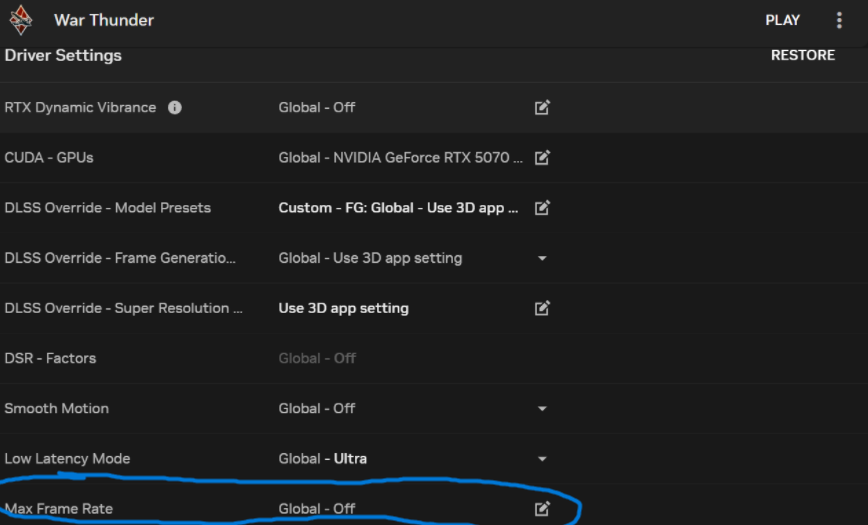Image resolution: width=868 pixels, height=525 pixels.
Task: Click RESTORE to reset driver settings
Action: tap(802, 55)
